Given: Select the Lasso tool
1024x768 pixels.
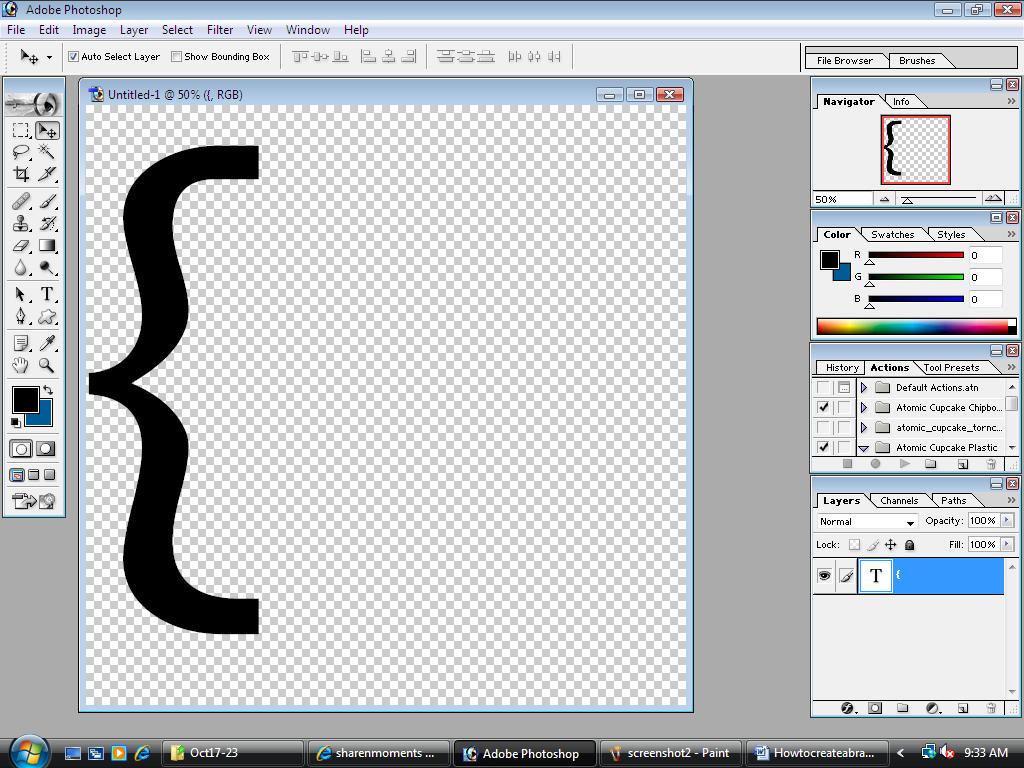Looking at the screenshot, I should click(x=21, y=152).
